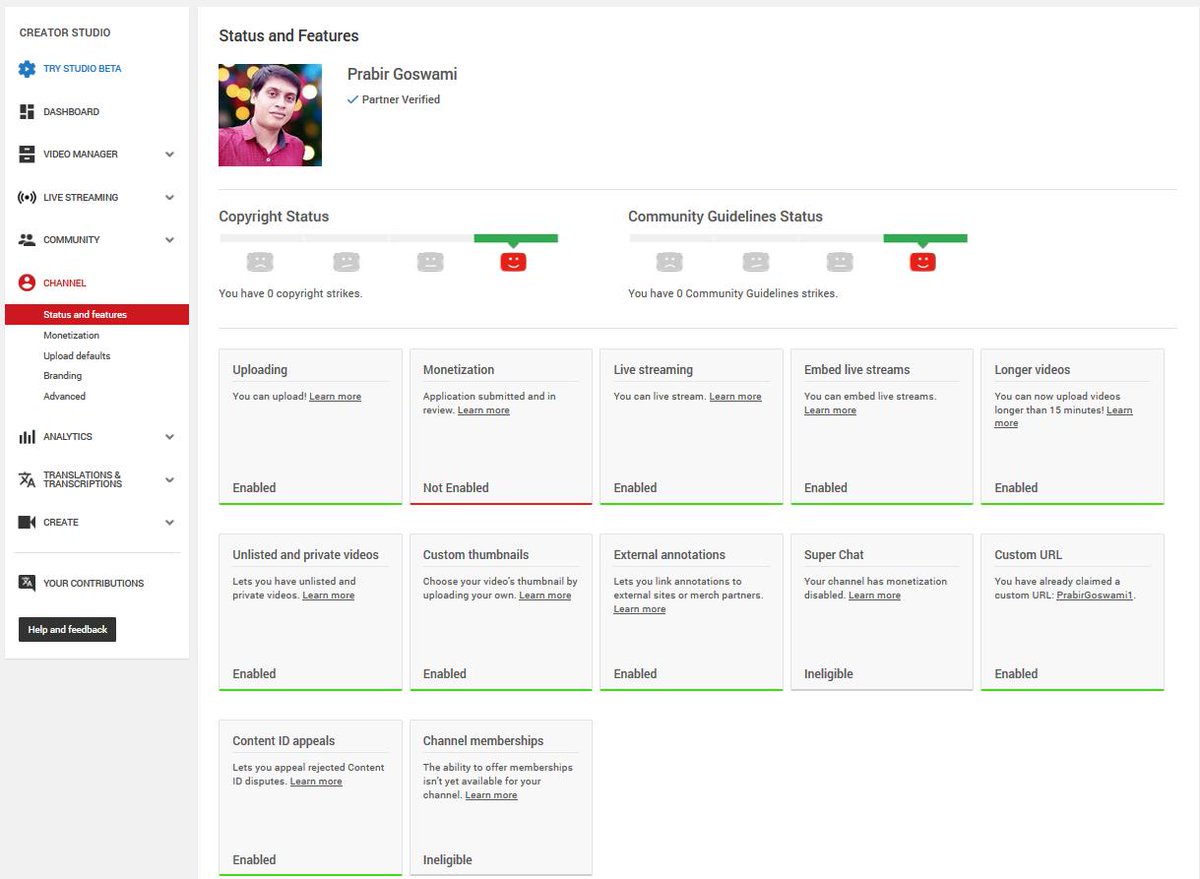The width and height of the screenshot is (1200, 879).
Task: Click the Create camera icon
Action: (x=27, y=522)
